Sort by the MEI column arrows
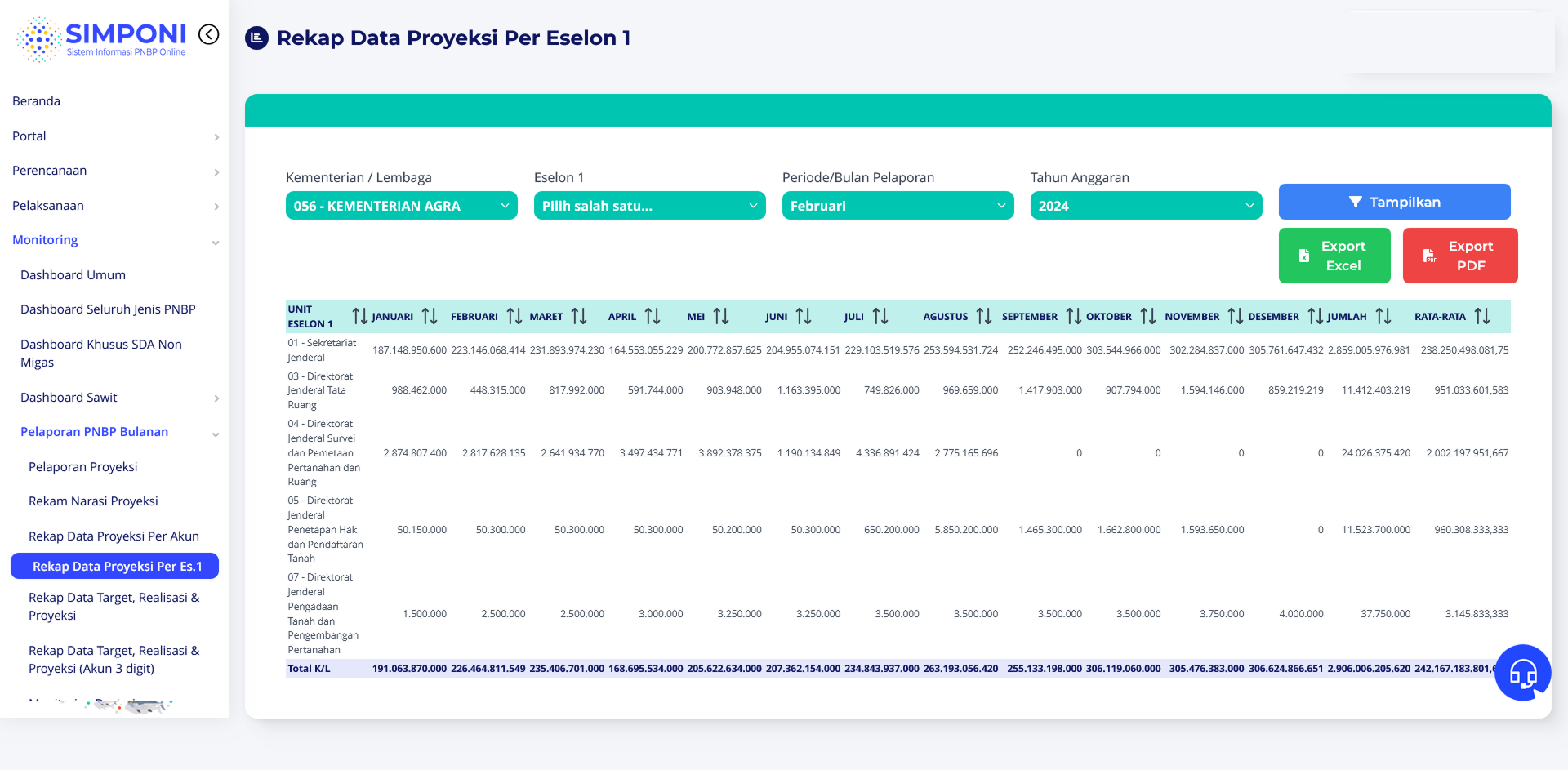1568x770 pixels. coord(721,317)
